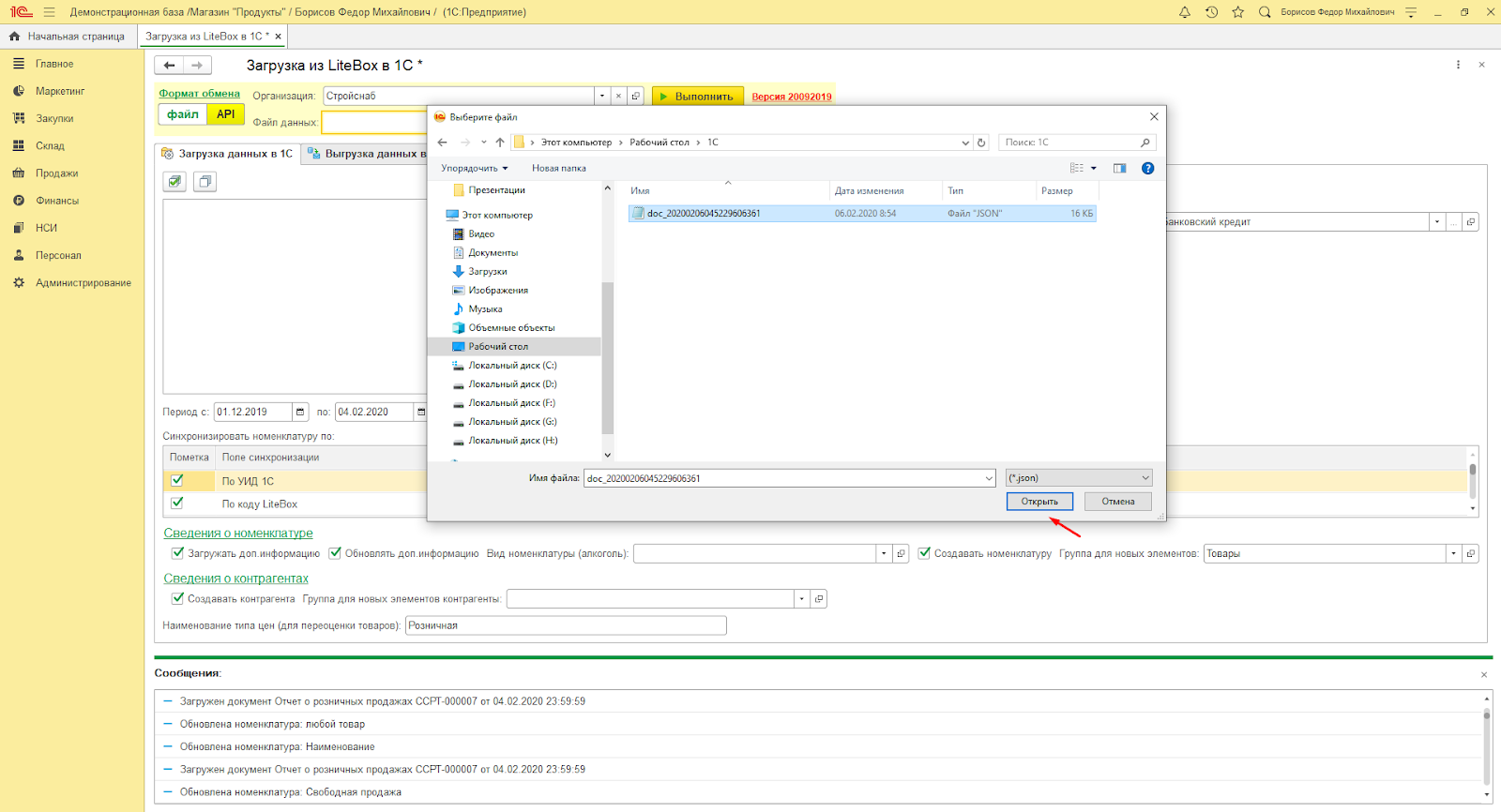Expand the Имя файла combo box arrow

coord(989,478)
